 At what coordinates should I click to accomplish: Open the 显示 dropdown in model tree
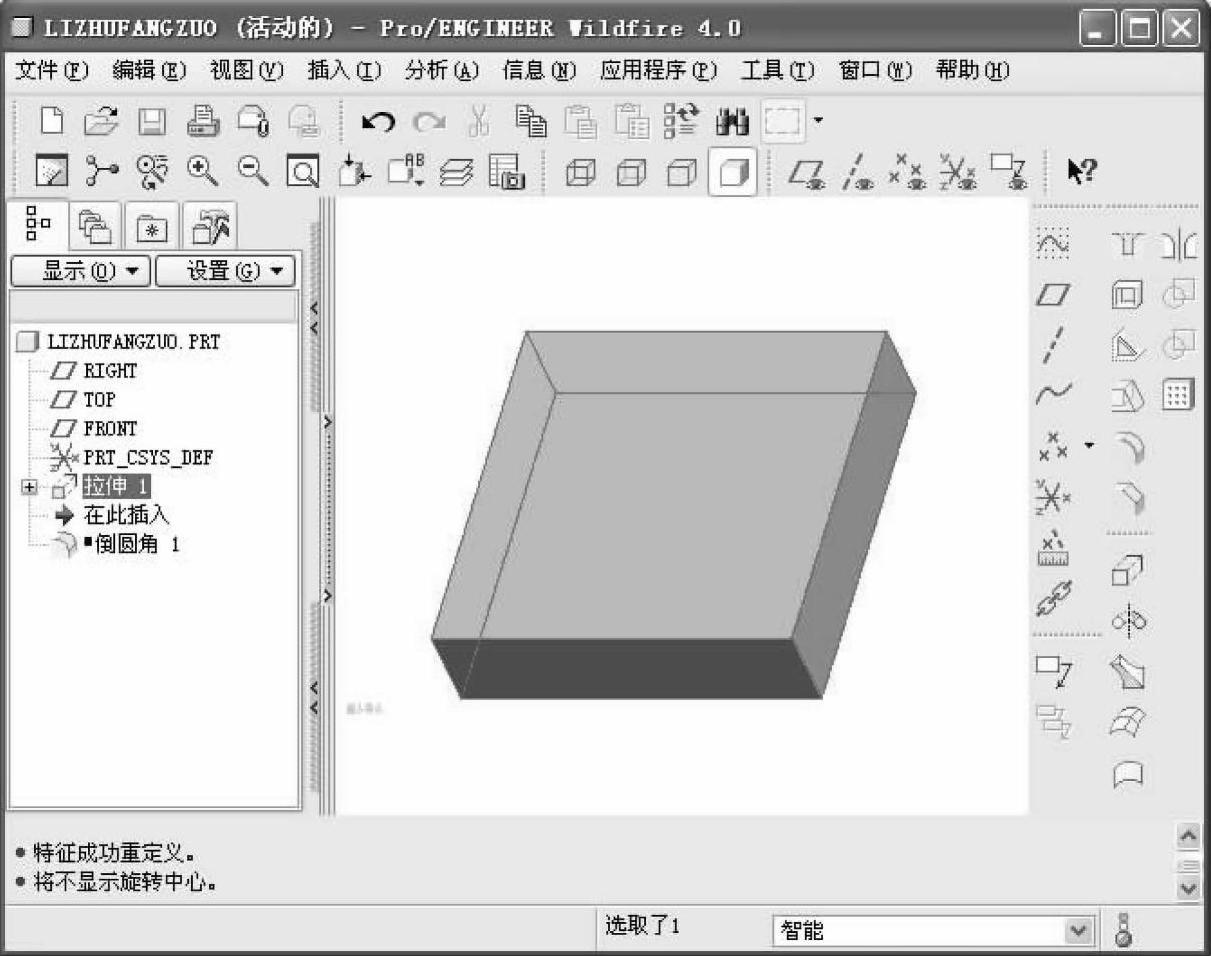[x=80, y=270]
